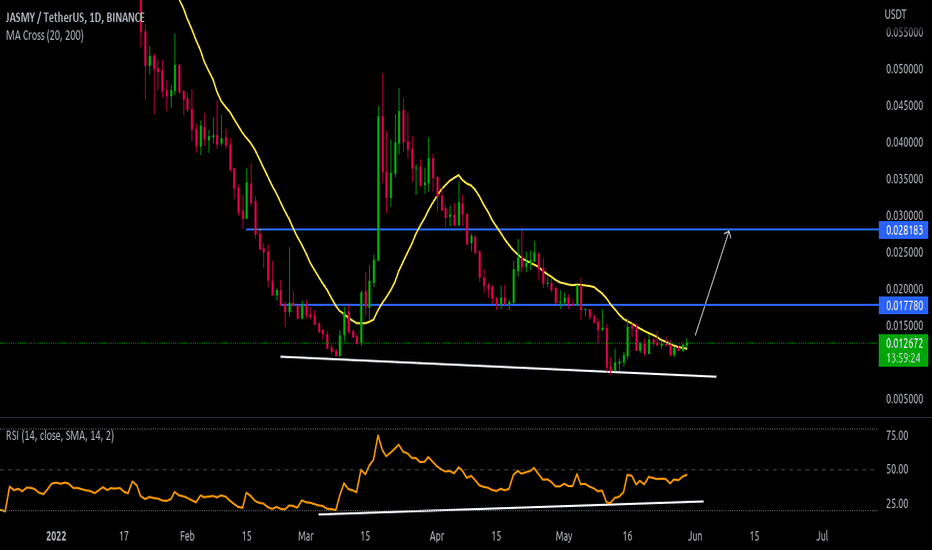Select the white trendline under price lows
Screen dimensions: 932x550
pos(498,366)
